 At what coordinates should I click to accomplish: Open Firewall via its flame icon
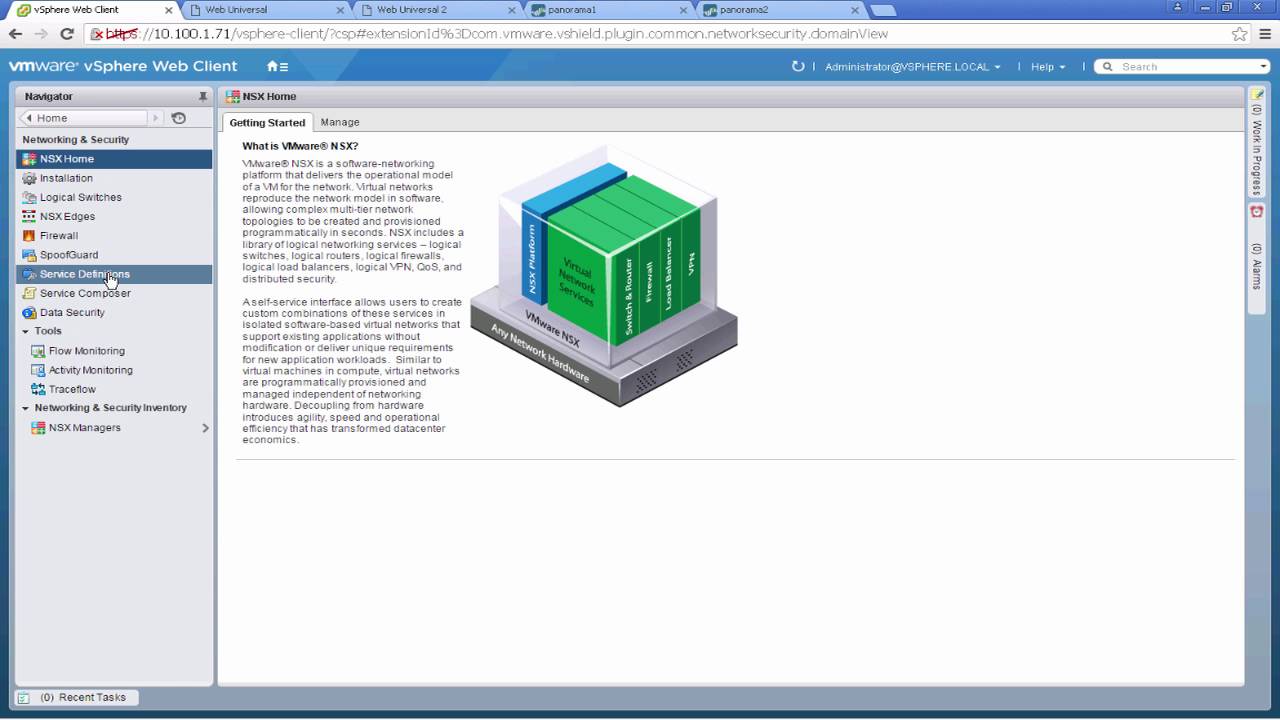29,236
